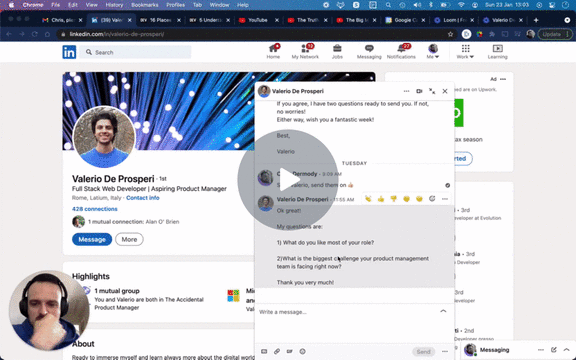Open Messaging in the top nav bar
The height and width of the screenshot is (360, 576).
tap(369, 52)
